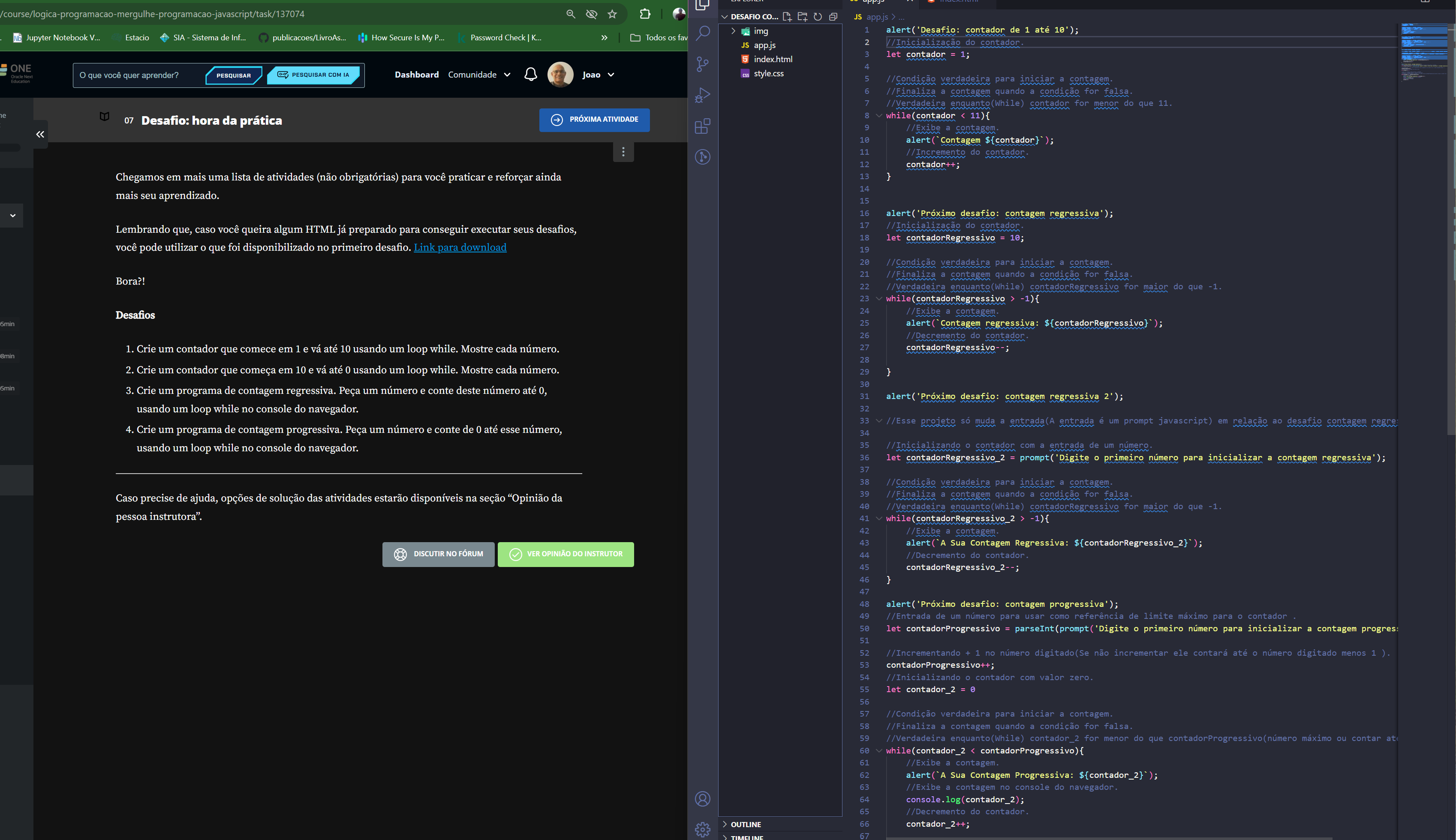Image resolution: width=1456 pixels, height=840 pixels.
Task: Click the crossed-eye tracking icon in address bar
Action: point(592,14)
